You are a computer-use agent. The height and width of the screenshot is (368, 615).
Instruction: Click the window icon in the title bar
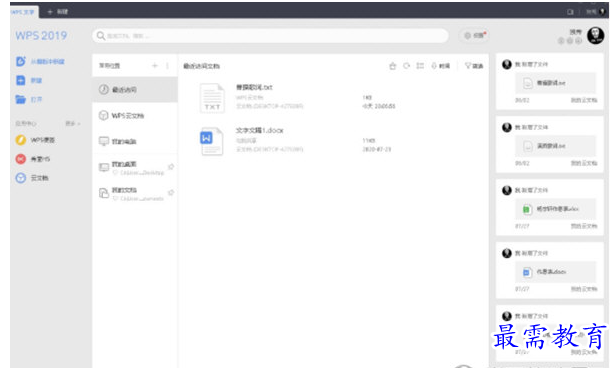(x=570, y=12)
